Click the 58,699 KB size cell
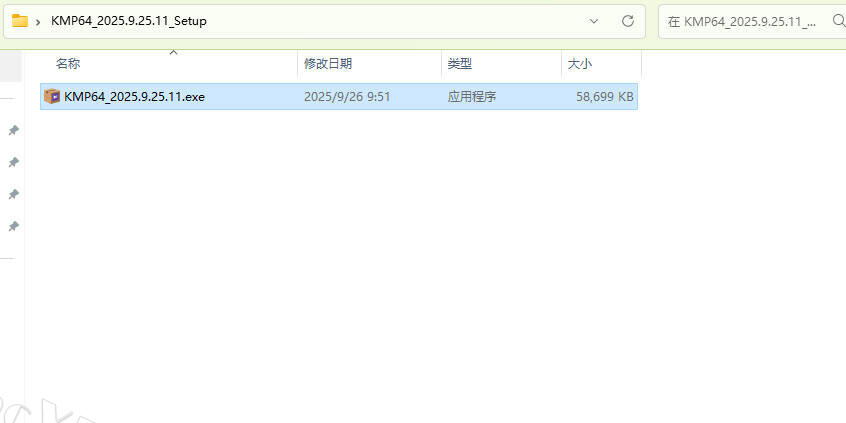The height and width of the screenshot is (423, 846). coord(604,97)
